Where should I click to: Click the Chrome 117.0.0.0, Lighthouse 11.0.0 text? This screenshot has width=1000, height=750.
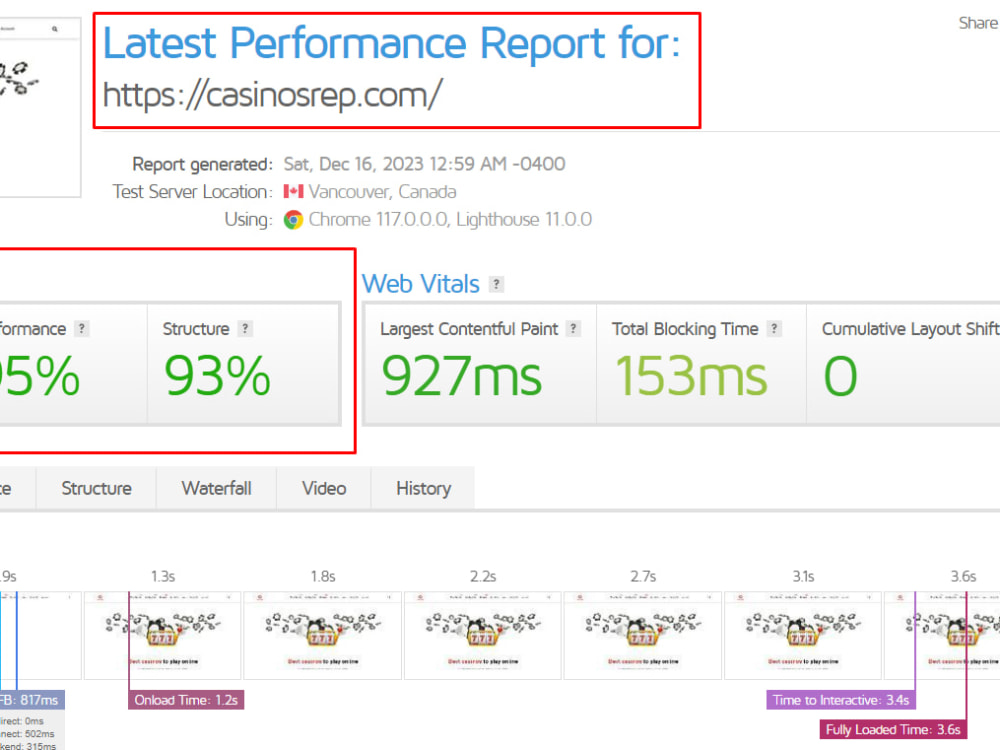[x=450, y=220]
